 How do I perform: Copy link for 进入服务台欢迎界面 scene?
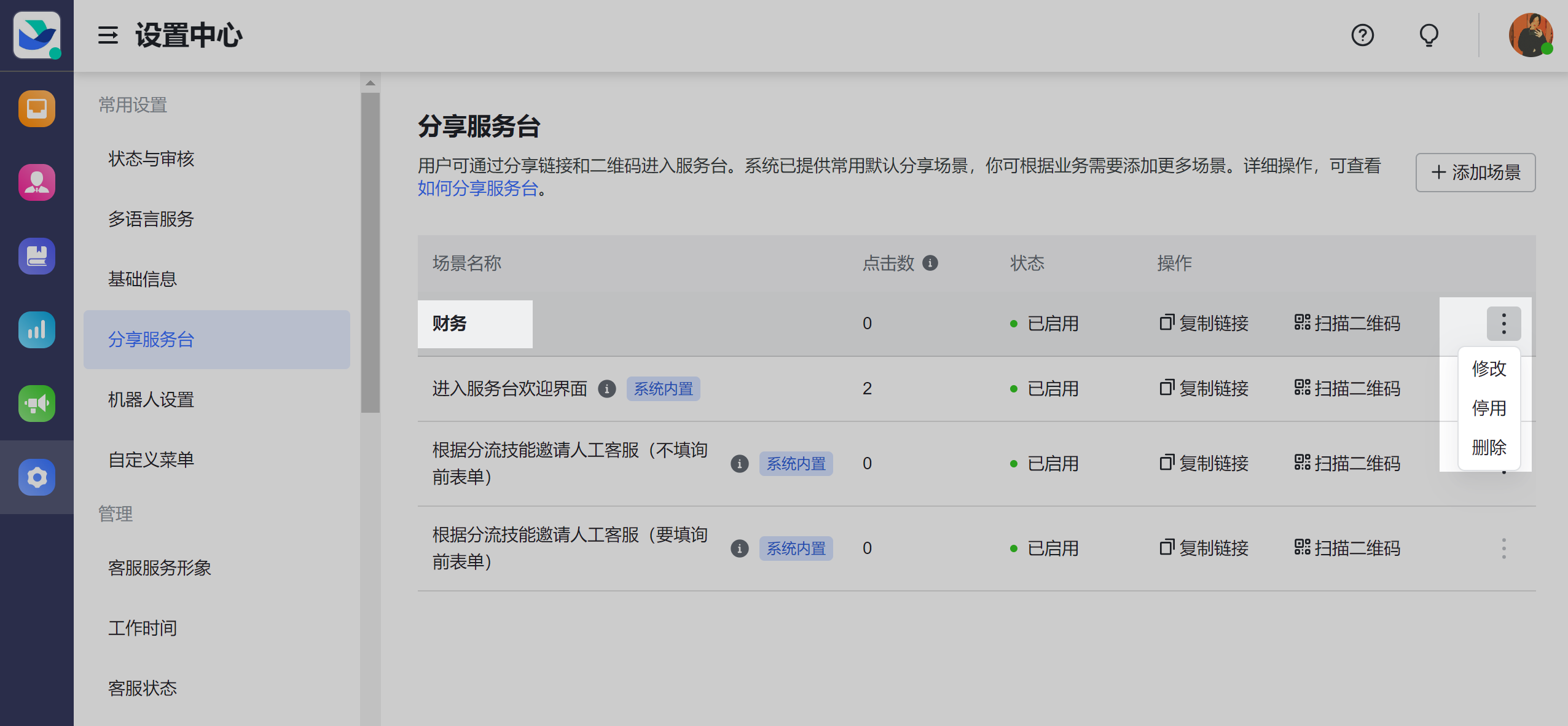[x=1204, y=389]
